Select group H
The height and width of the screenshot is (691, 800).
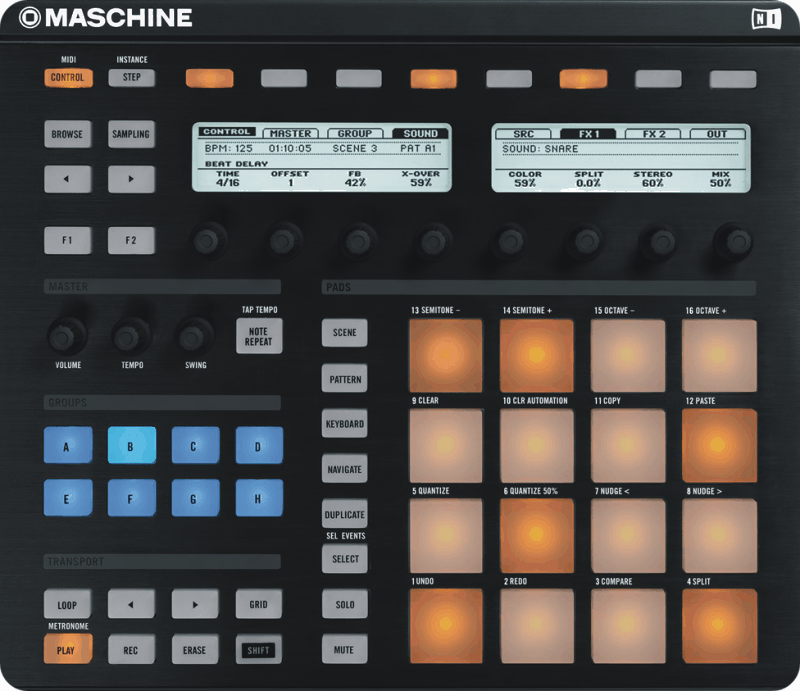(259, 497)
